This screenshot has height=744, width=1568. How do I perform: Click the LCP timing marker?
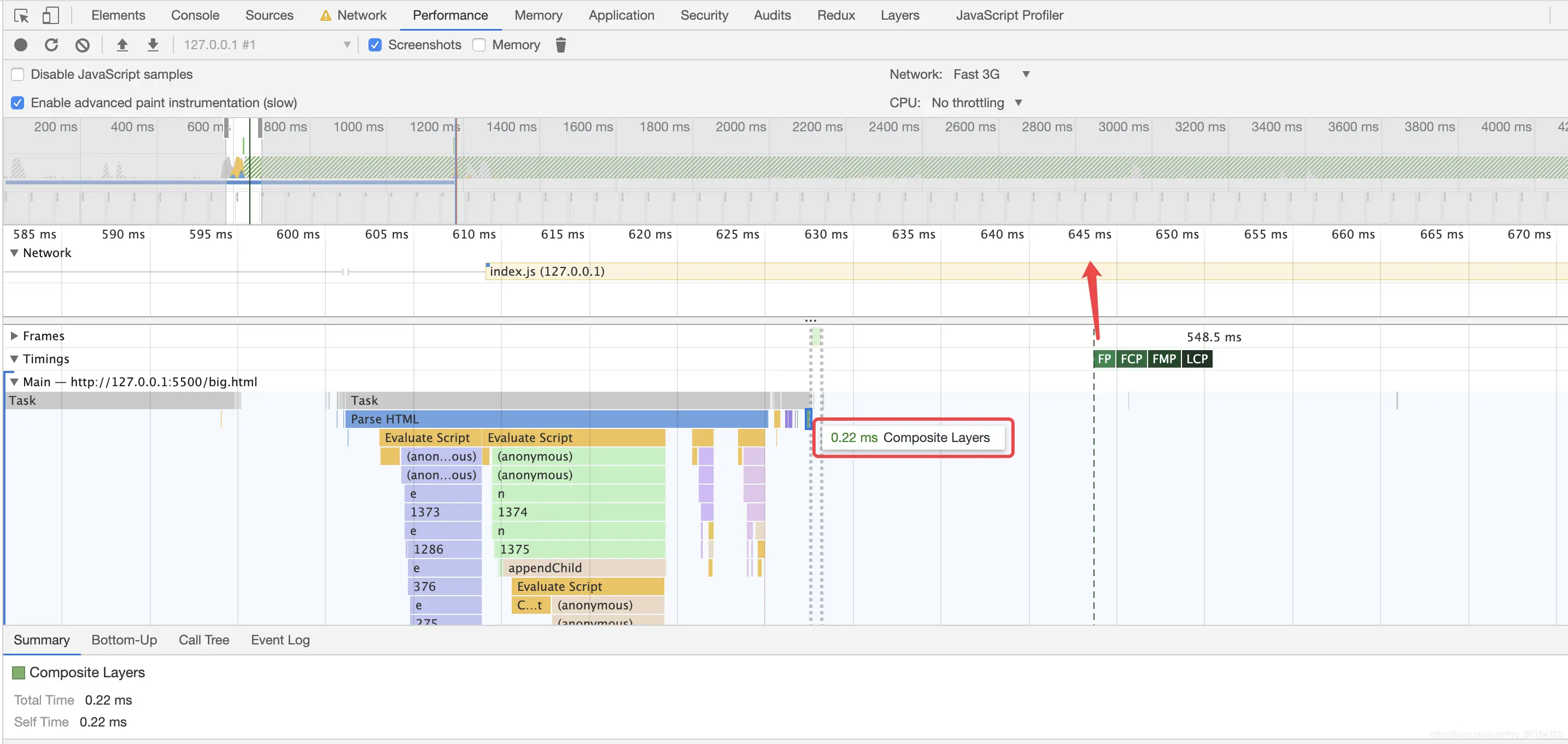1197,359
